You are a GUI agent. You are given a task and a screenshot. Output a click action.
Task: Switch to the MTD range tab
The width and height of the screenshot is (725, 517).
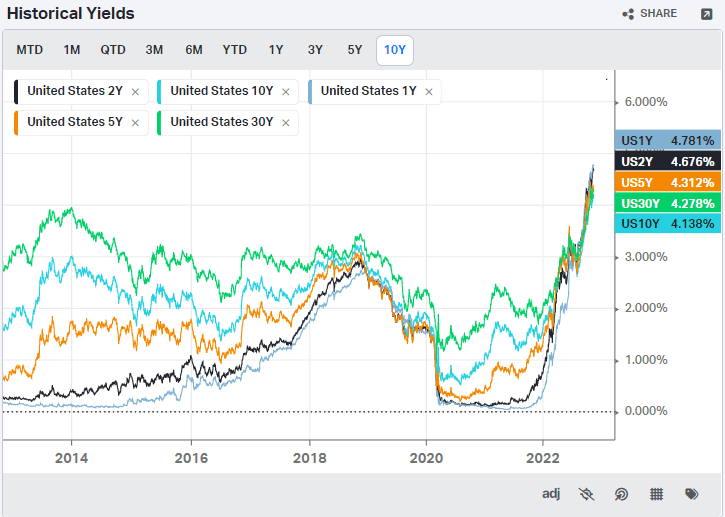(30, 50)
